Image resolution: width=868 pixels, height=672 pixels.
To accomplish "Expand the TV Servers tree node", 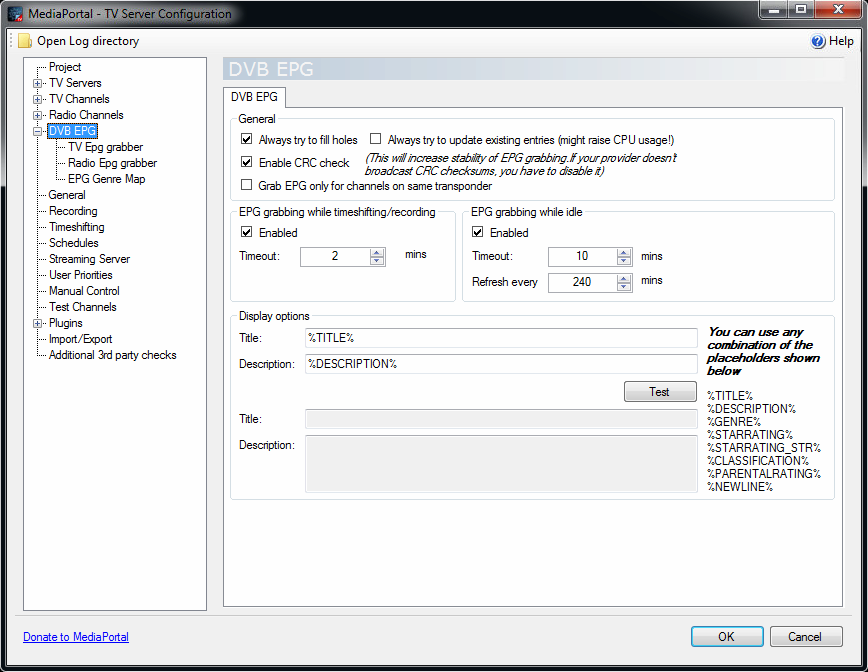I will pos(38,84).
